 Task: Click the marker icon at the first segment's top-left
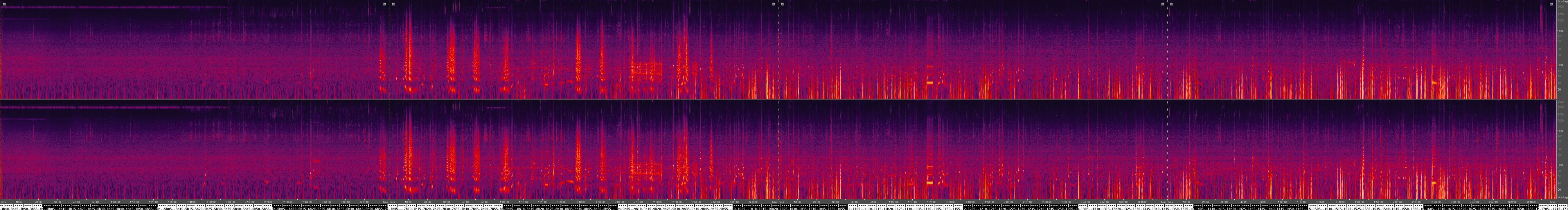[4, 4]
